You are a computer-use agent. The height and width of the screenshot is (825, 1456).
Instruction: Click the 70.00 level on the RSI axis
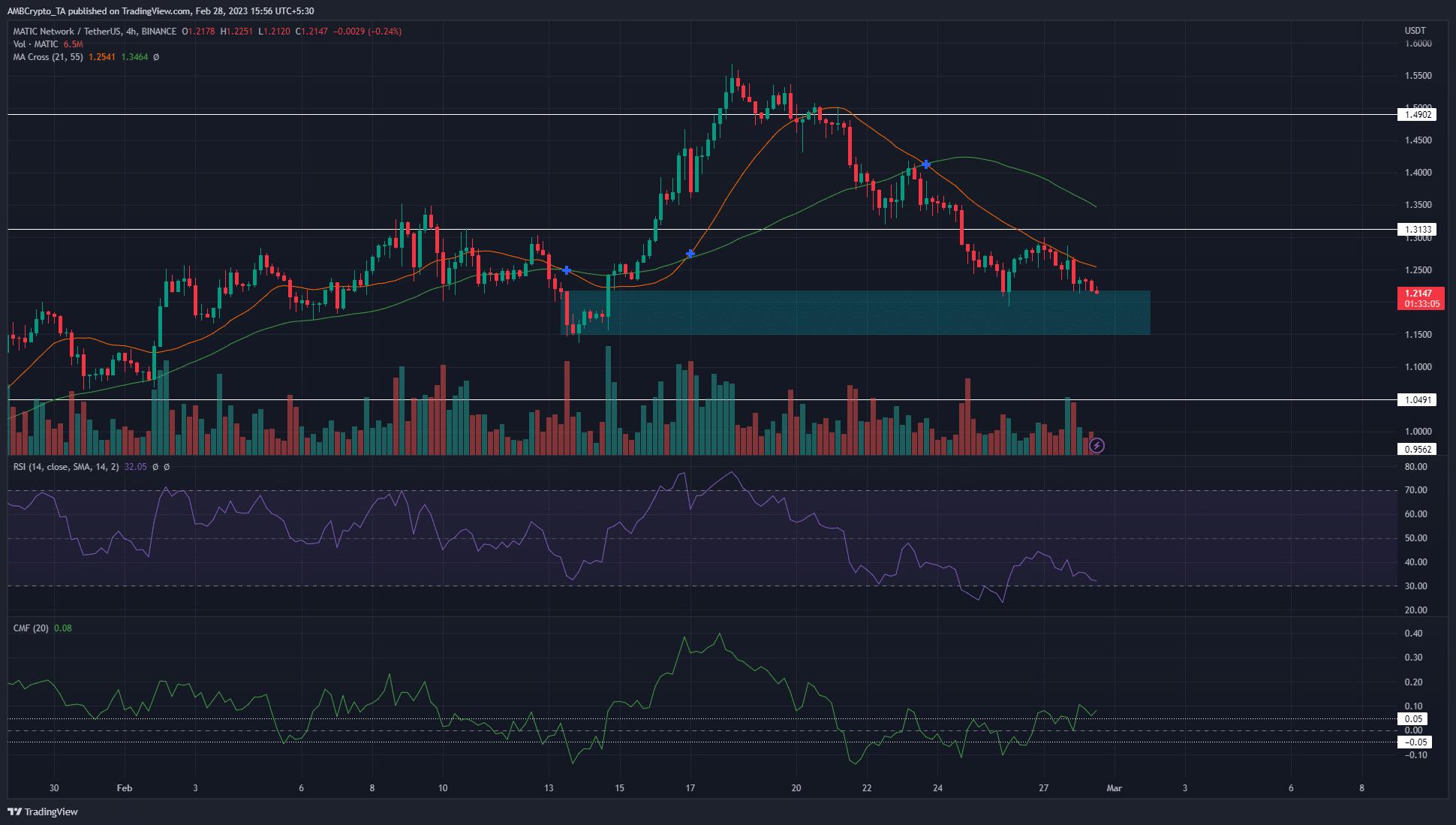[x=1415, y=490]
